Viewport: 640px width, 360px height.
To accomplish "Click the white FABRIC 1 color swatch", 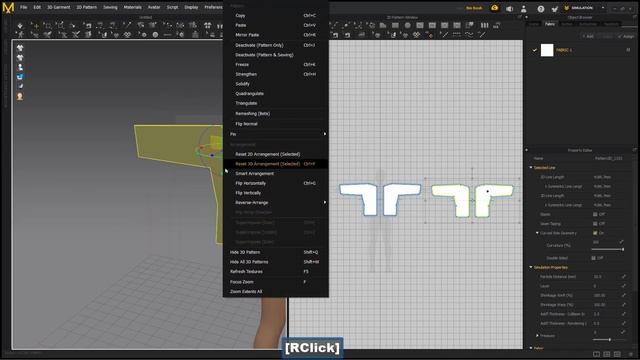I will pyautogui.click(x=547, y=50).
